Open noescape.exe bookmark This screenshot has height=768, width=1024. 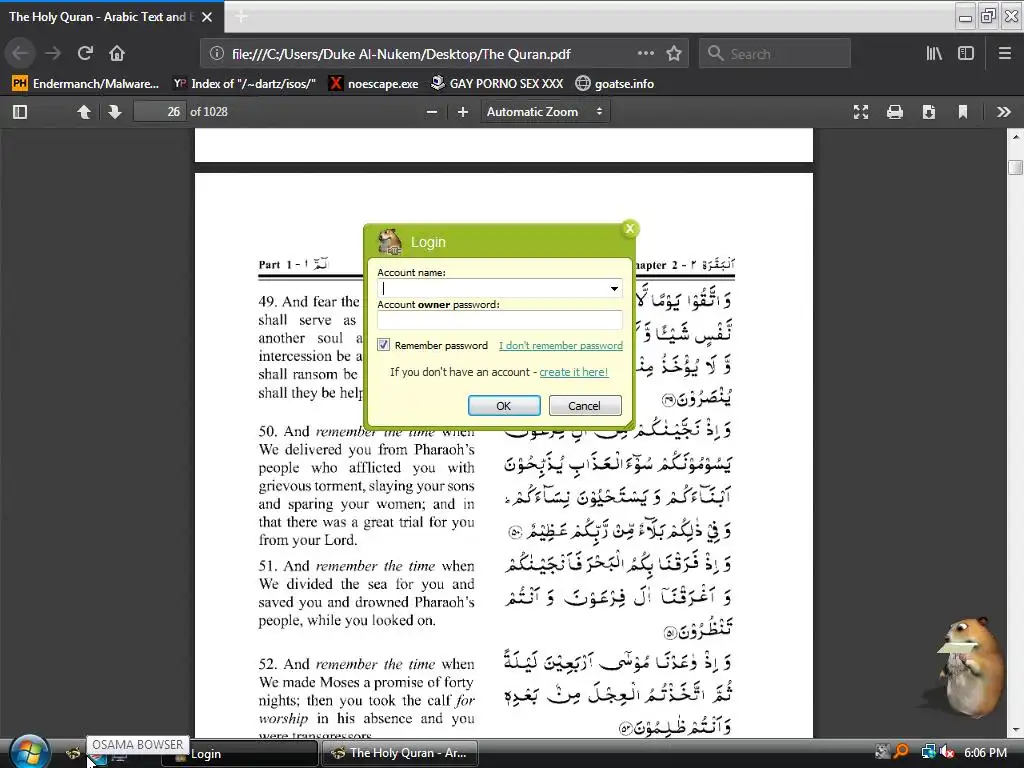click(x=374, y=84)
